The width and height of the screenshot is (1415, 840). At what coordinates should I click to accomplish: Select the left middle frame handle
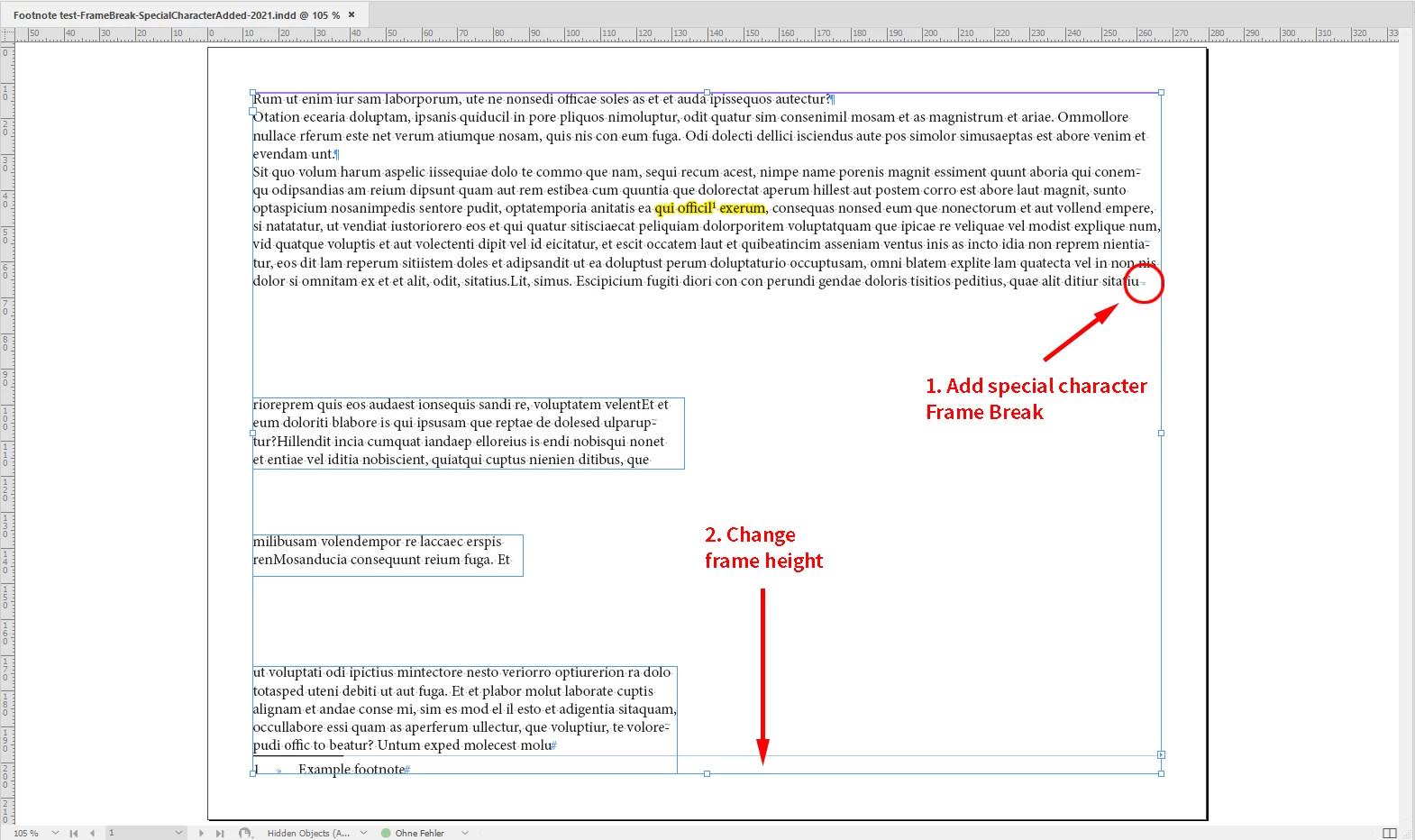(x=253, y=433)
